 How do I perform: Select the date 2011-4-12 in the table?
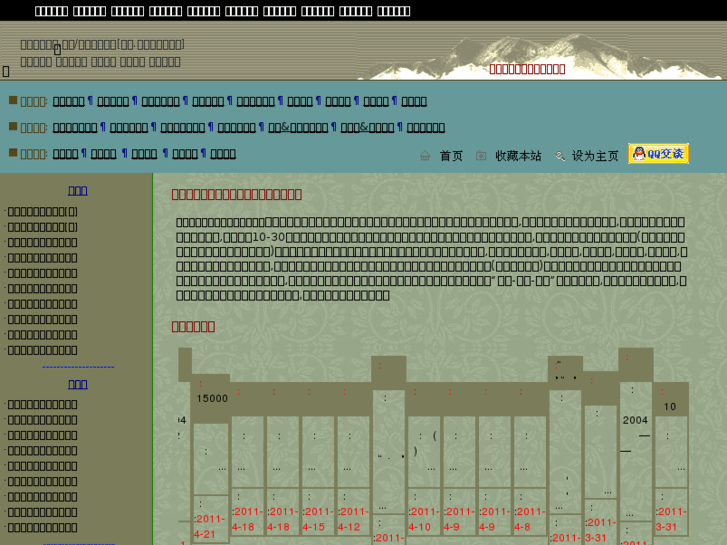[353, 519]
